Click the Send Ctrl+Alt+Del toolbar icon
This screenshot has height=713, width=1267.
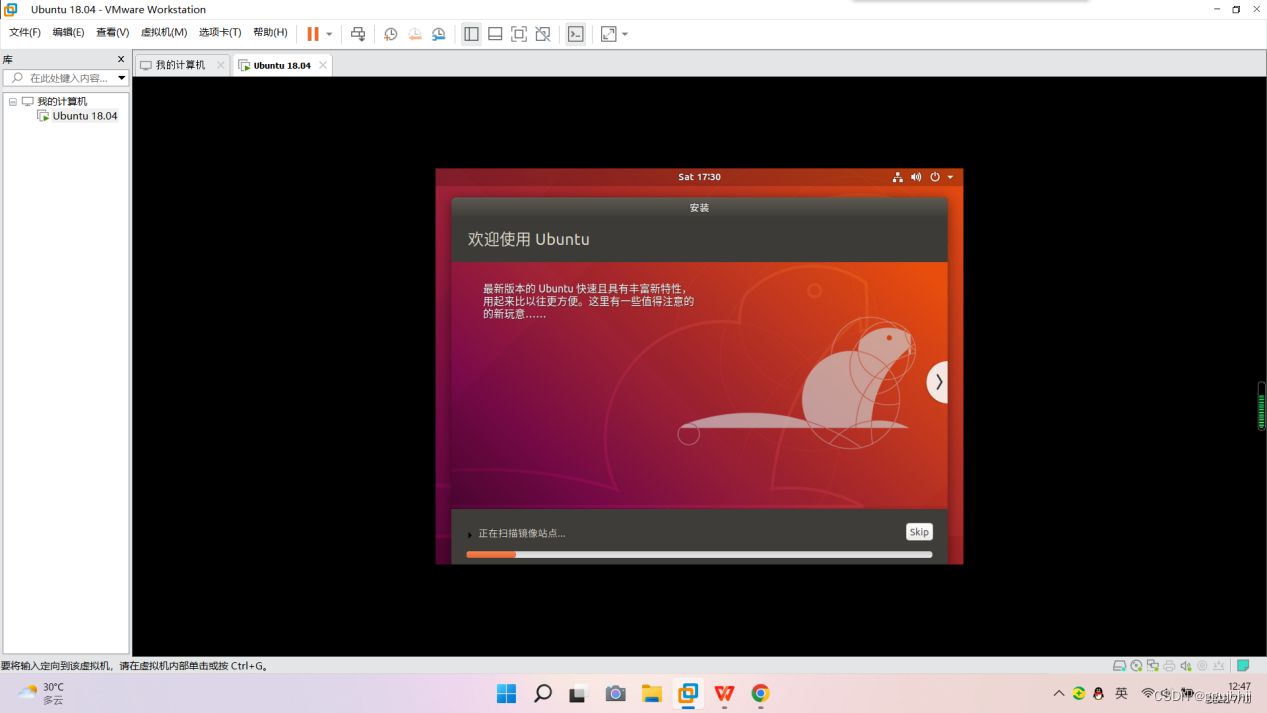[358, 34]
